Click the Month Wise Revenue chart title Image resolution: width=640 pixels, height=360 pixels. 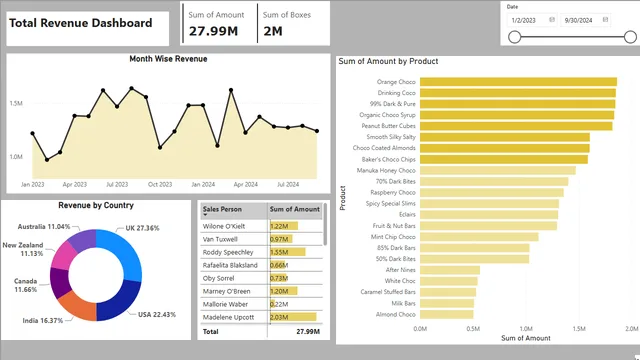pyautogui.click(x=168, y=59)
